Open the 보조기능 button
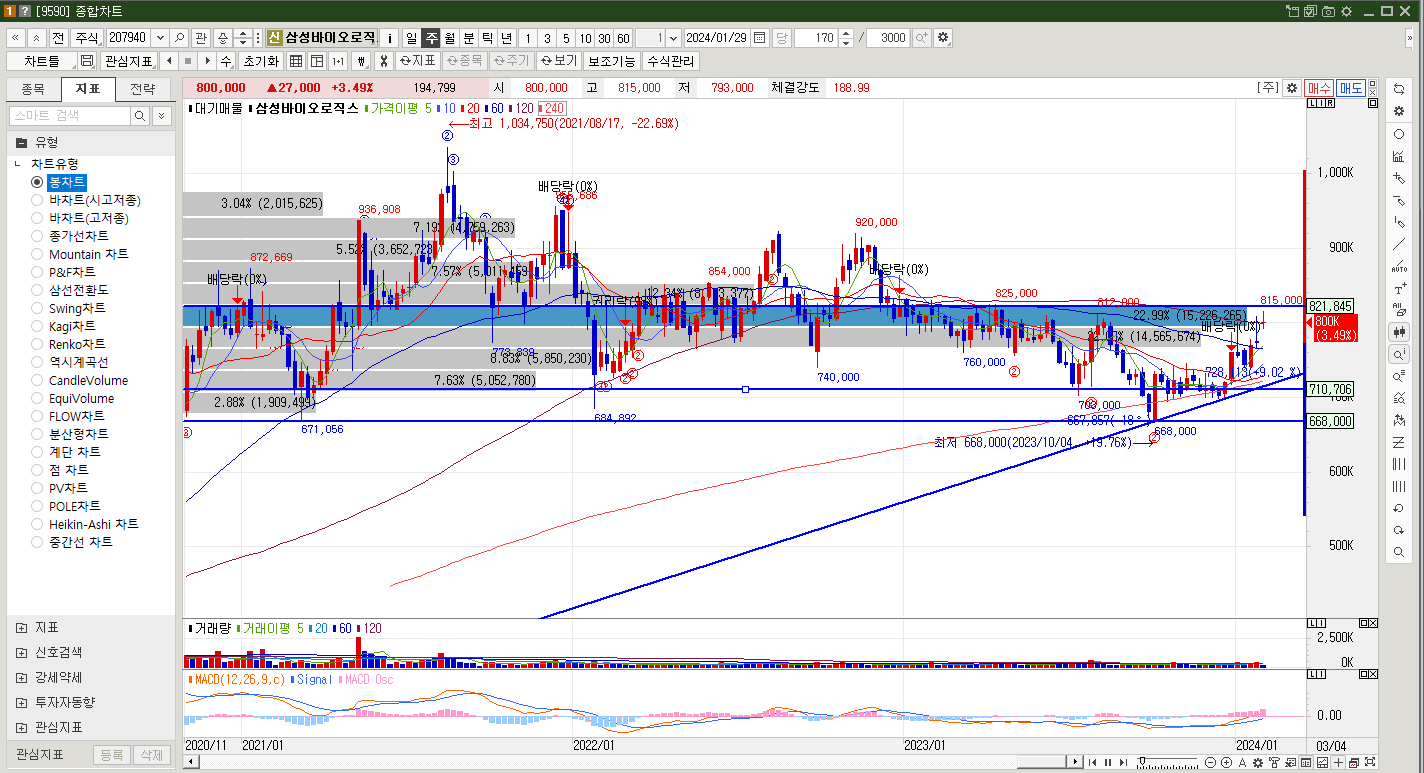The height and width of the screenshot is (773, 1424). [611, 61]
